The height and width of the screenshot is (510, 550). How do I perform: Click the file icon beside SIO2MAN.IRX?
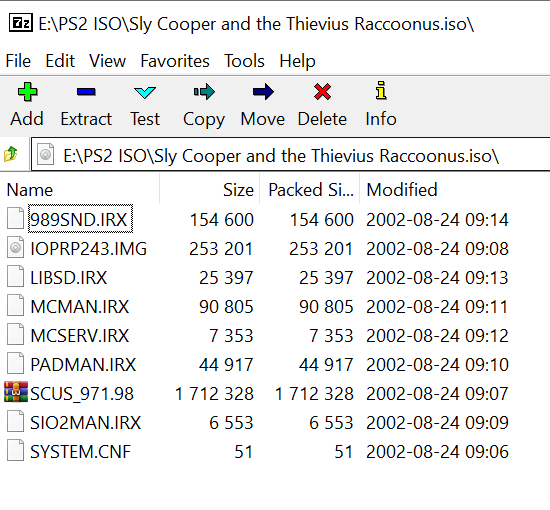(x=15, y=422)
